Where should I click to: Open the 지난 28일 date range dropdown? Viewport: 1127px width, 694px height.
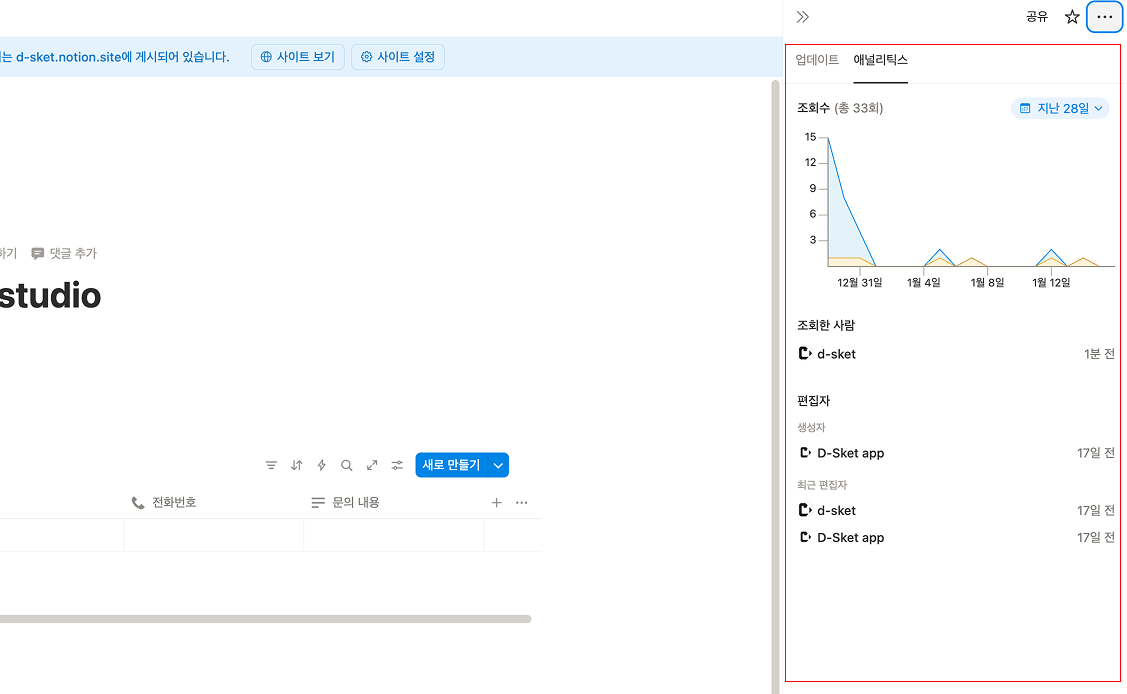(x=1059, y=108)
